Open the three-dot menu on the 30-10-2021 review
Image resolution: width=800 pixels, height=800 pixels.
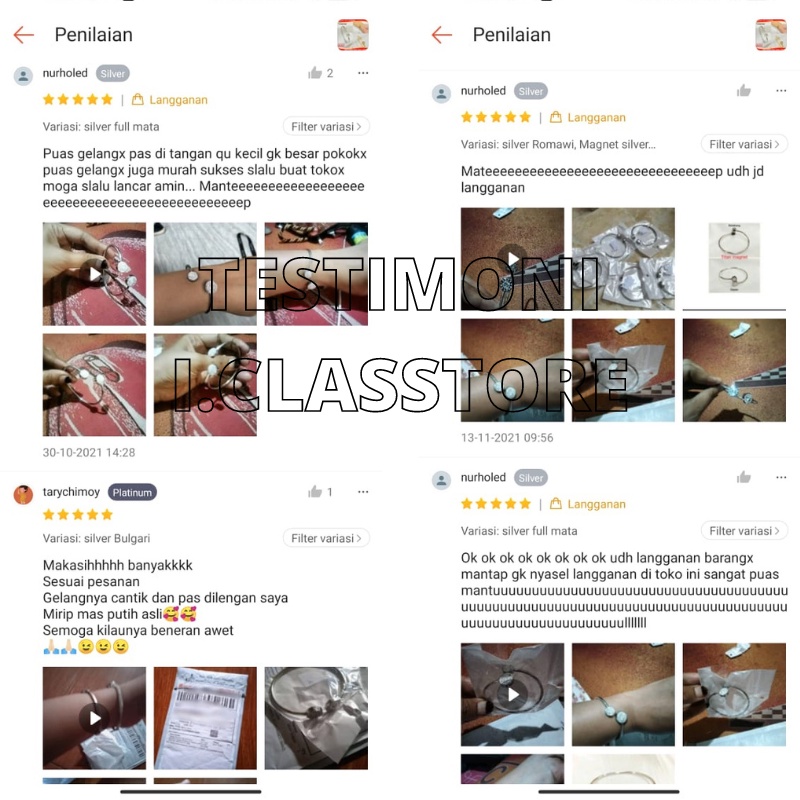click(363, 73)
